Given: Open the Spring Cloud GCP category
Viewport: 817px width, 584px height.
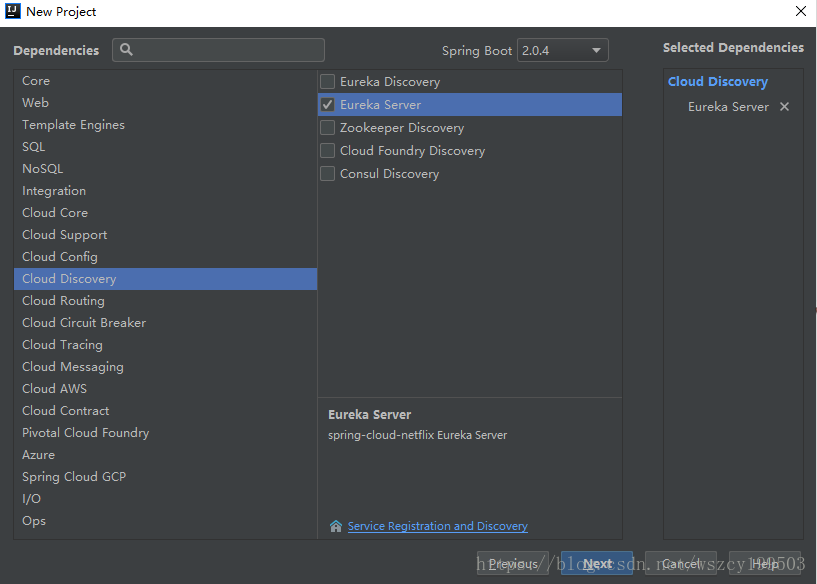Looking at the screenshot, I should (165, 477).
